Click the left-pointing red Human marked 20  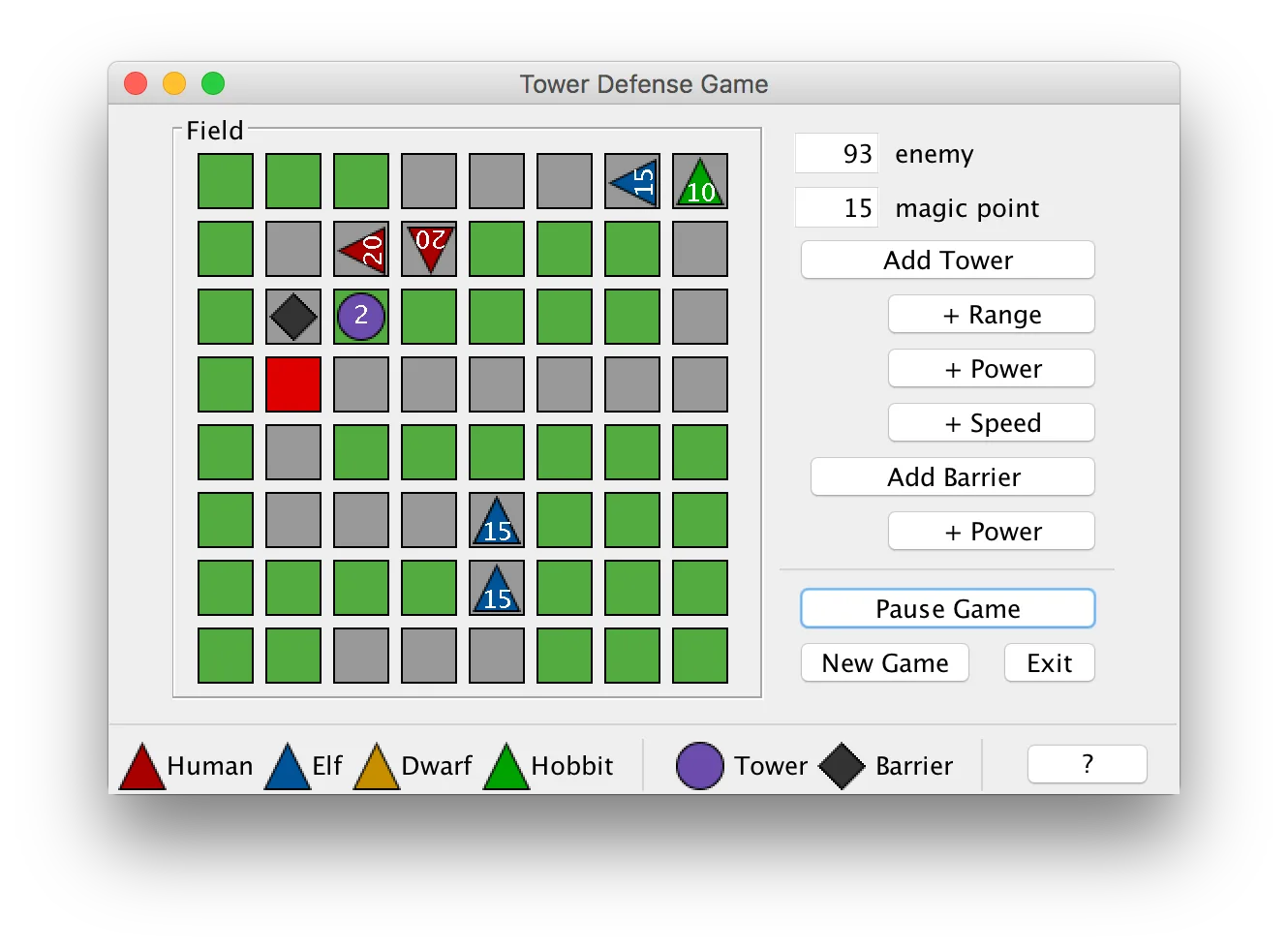point(361,250)
